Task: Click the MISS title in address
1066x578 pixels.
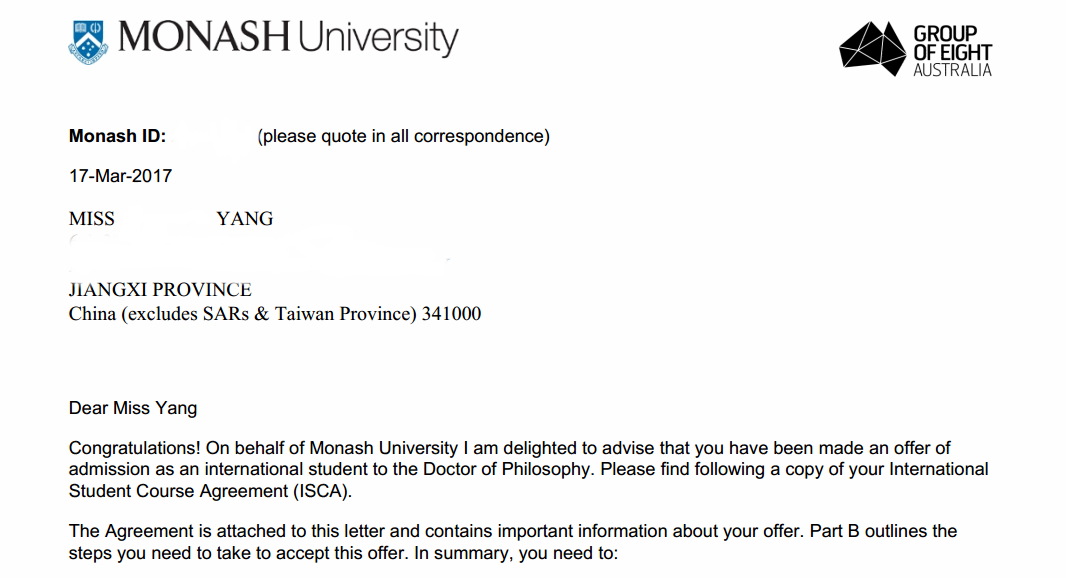Action: point(92,219)
